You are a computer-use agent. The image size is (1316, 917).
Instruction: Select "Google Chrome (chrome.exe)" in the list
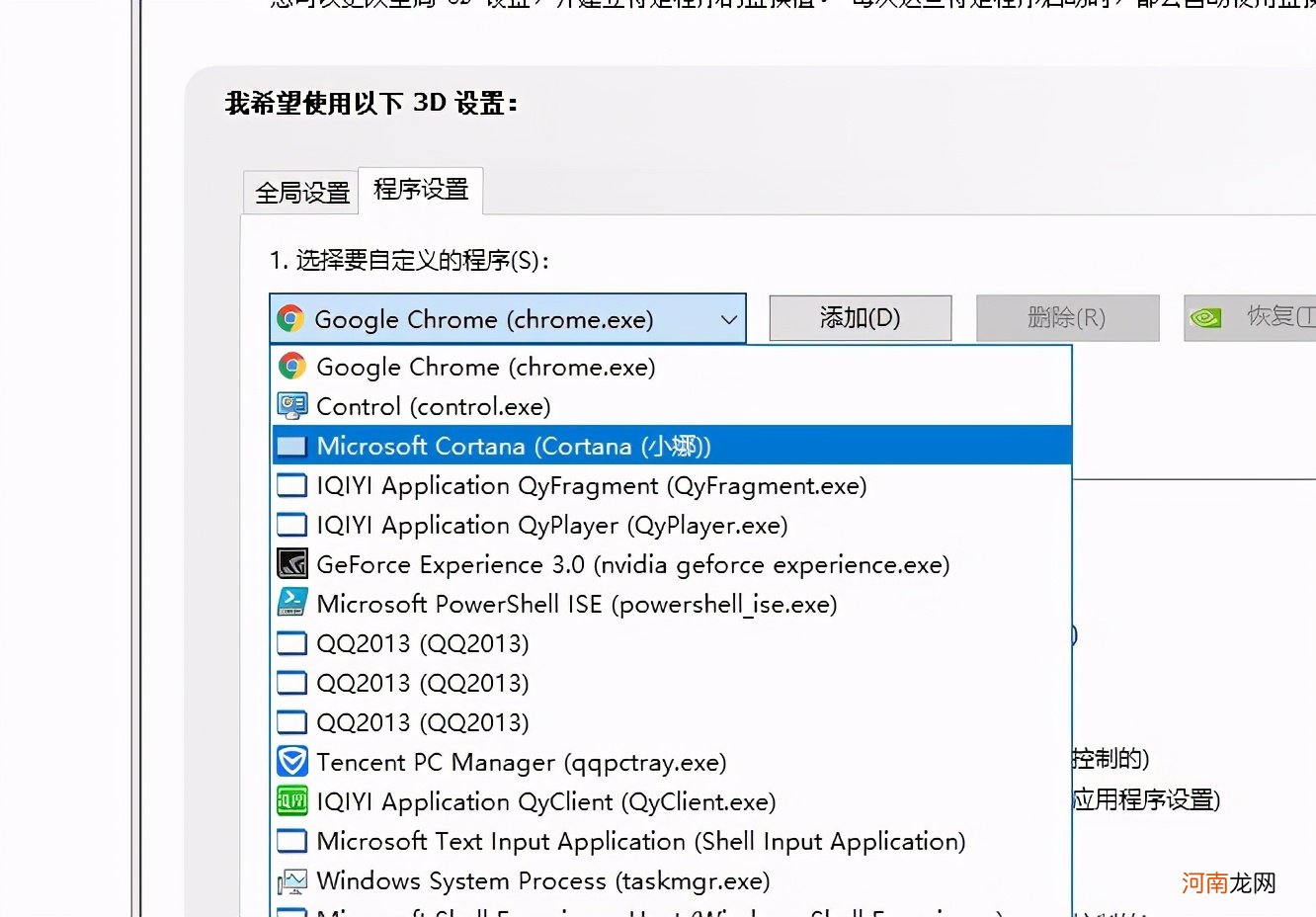click(x=672, y=367)
